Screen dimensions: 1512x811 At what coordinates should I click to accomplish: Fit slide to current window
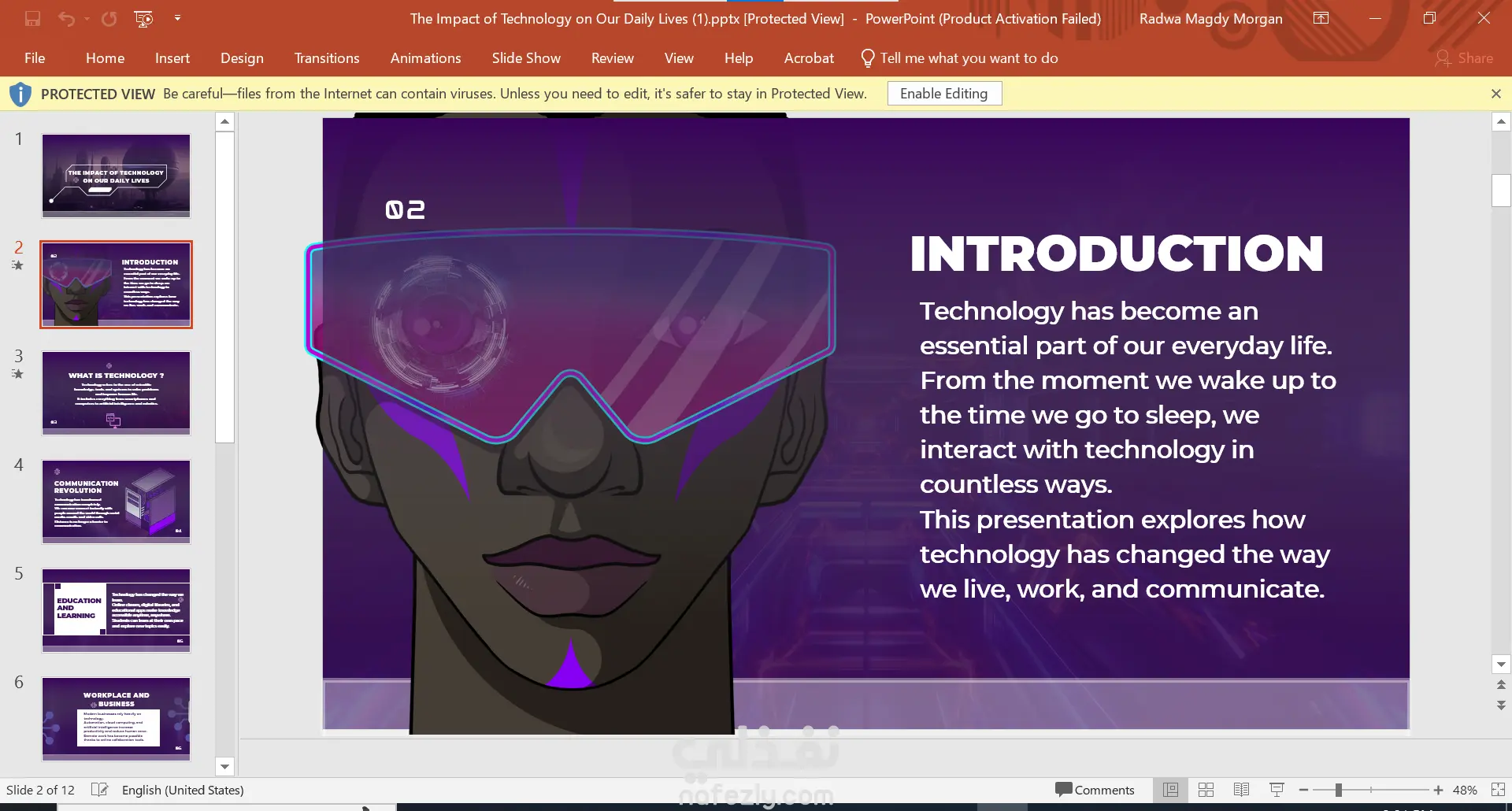(1497, 790)
